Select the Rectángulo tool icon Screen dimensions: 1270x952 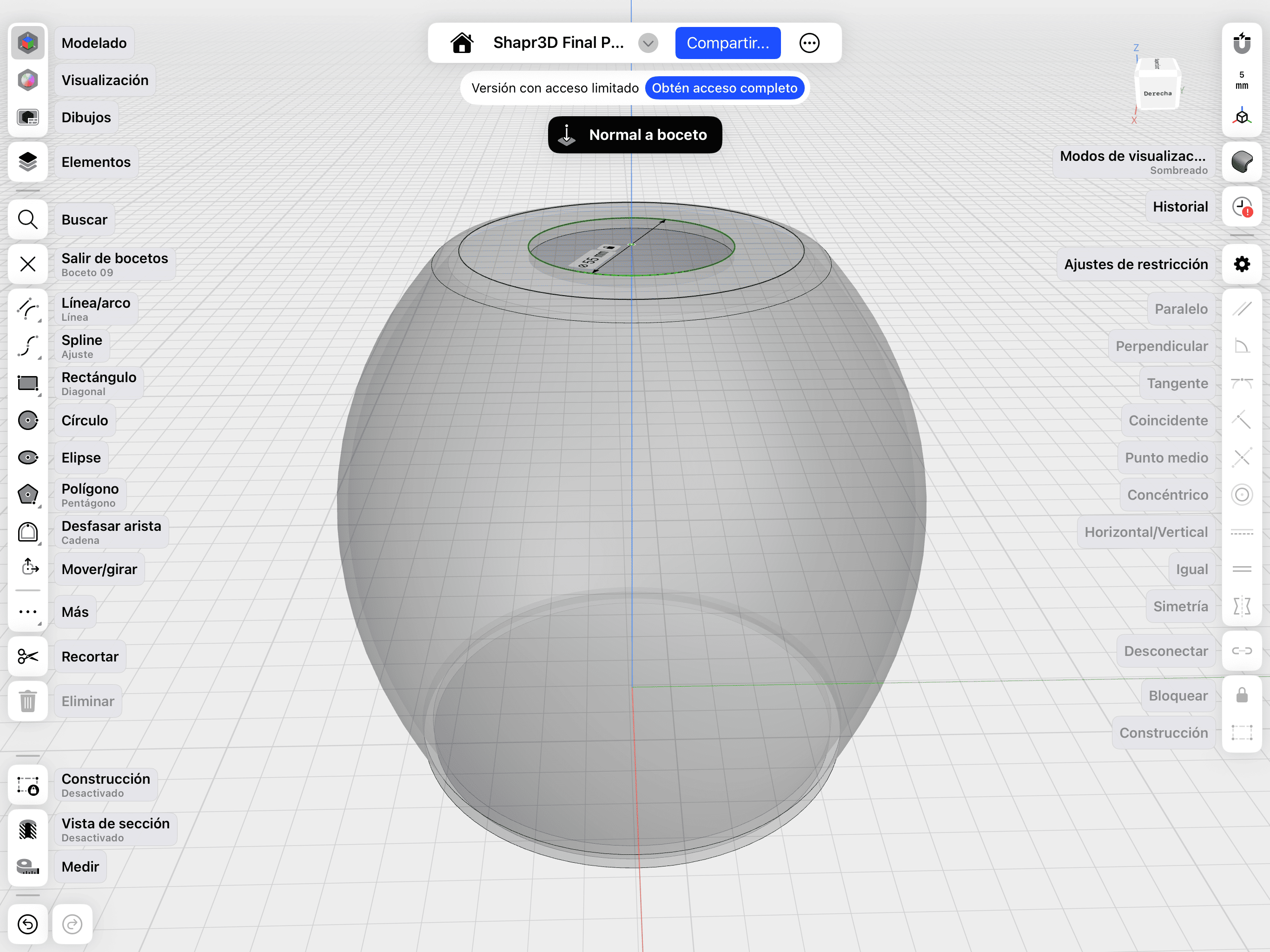[x=27, y=383]
